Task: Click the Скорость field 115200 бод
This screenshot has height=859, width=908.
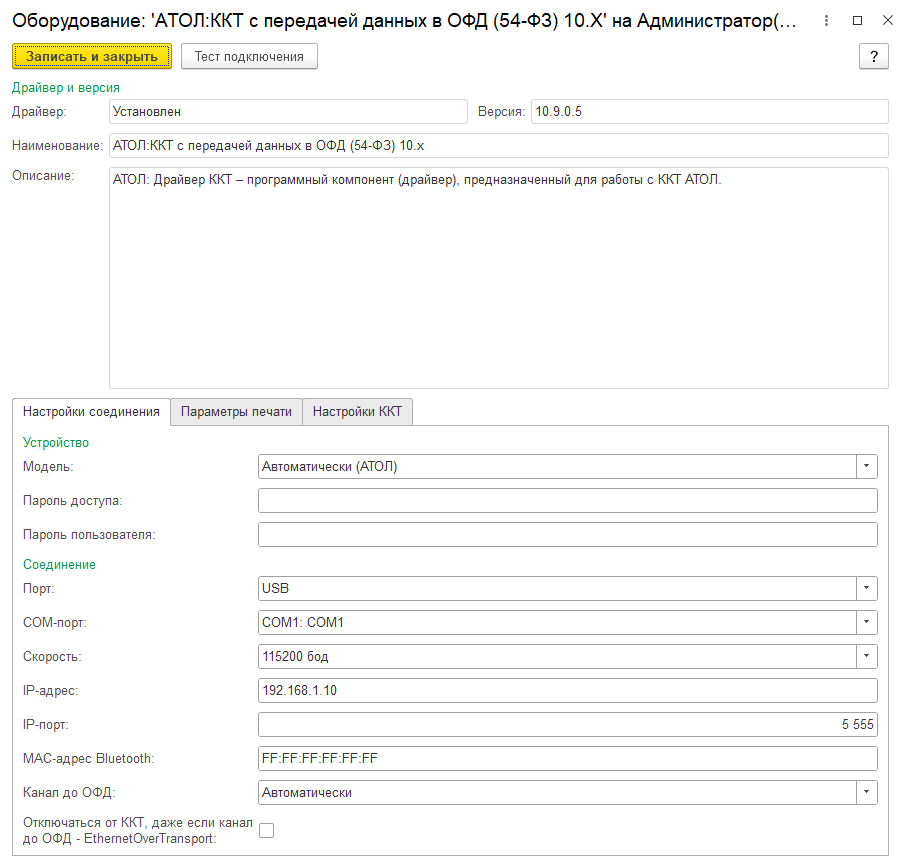Action: point(557,656)
